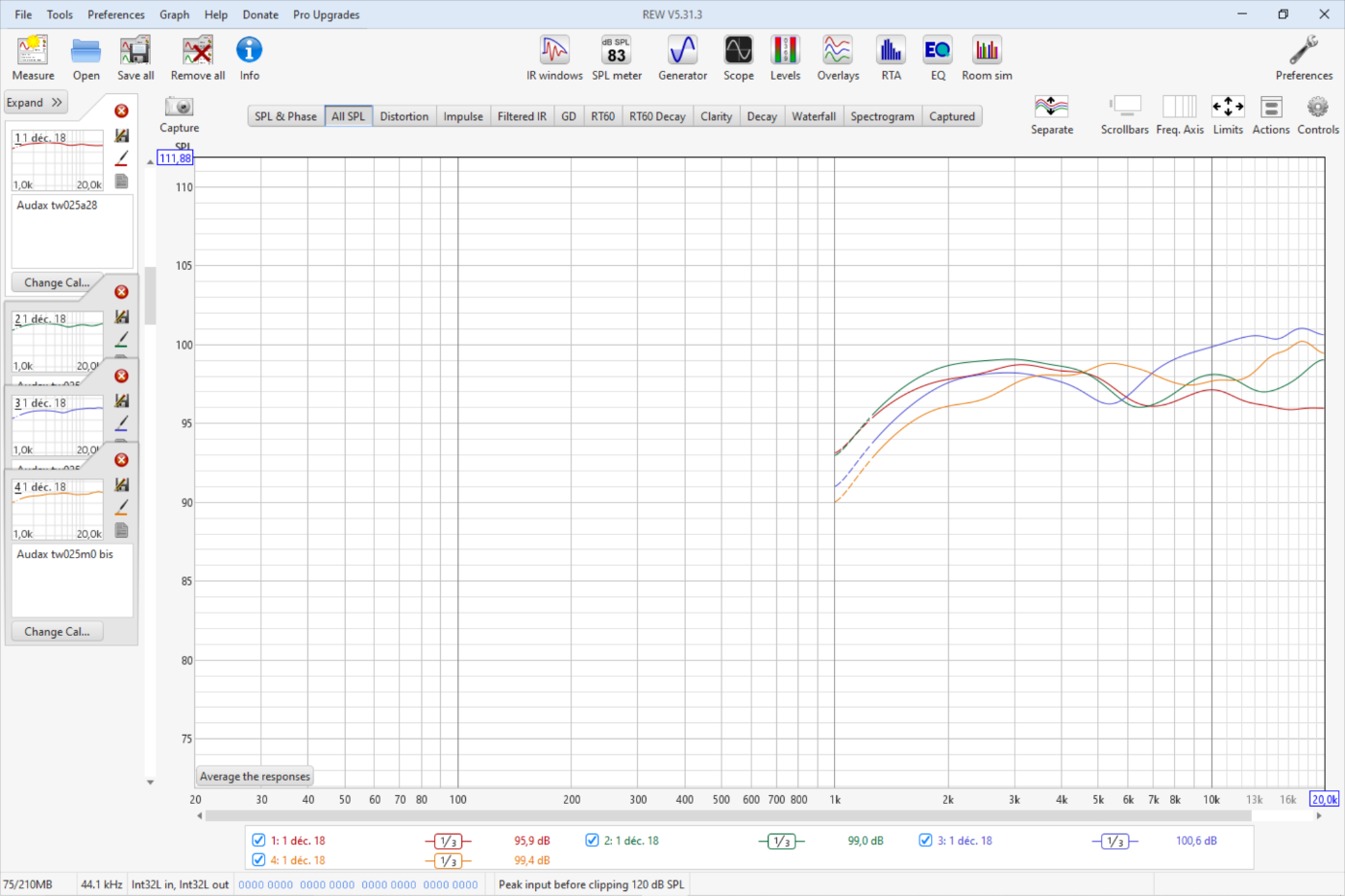Viewport: 1345px width, 896px height.
Task: Open the EQ window
Action: point(937,59)
